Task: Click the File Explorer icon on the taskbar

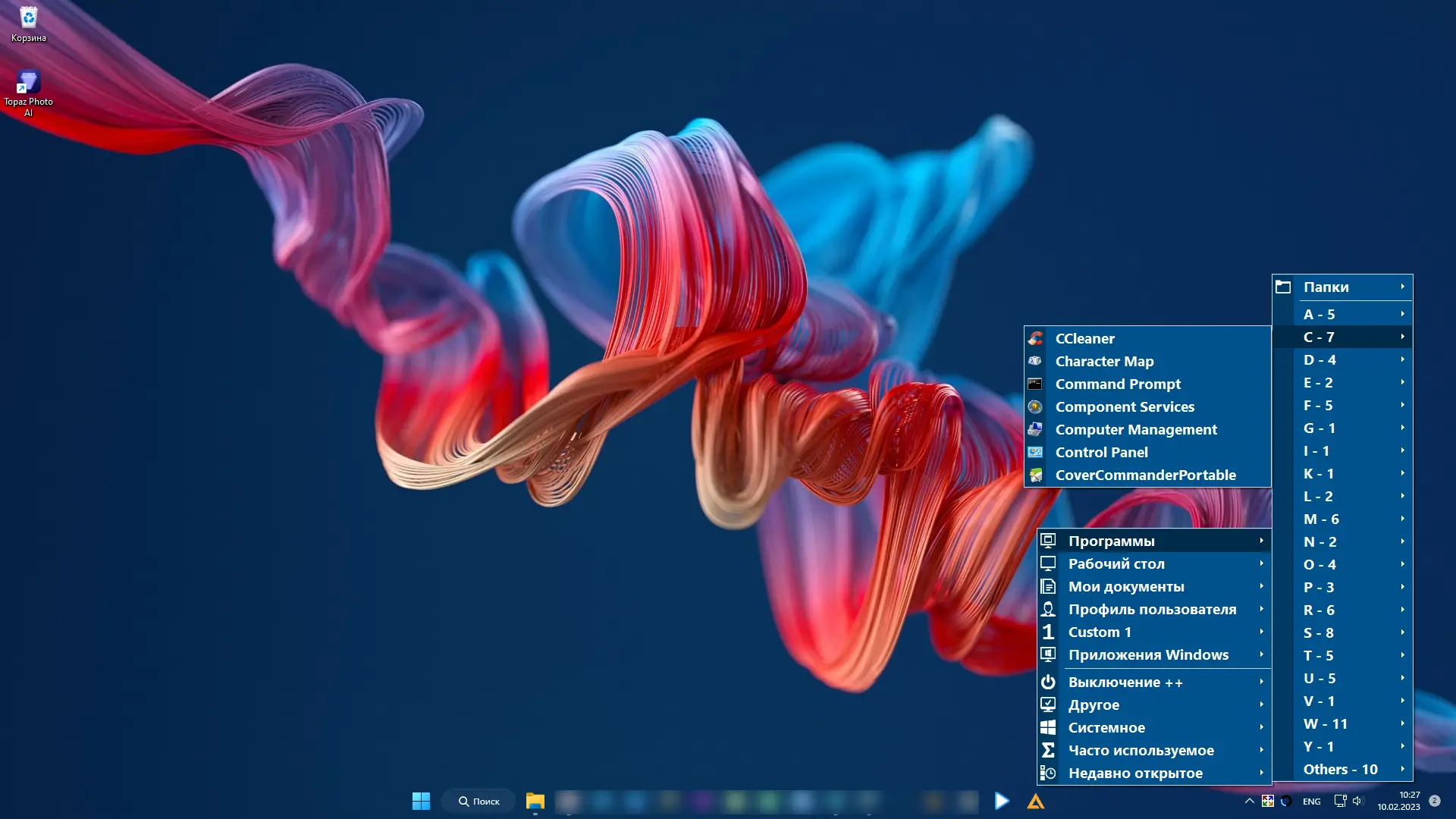Action: pos(535,801)
